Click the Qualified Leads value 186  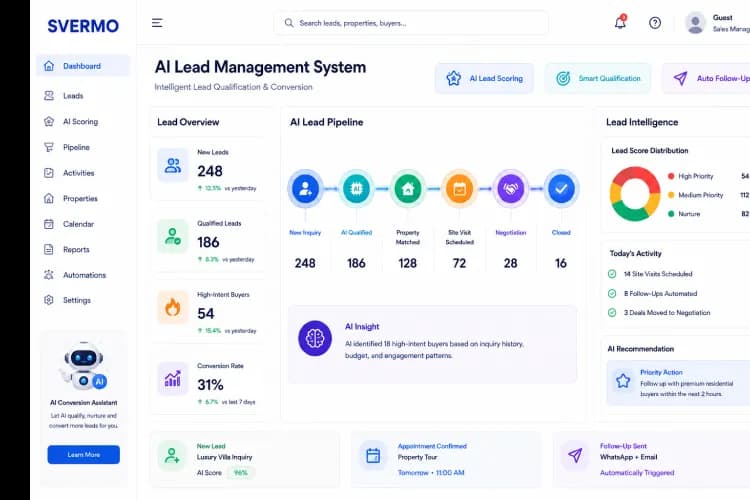pos(209,243)
